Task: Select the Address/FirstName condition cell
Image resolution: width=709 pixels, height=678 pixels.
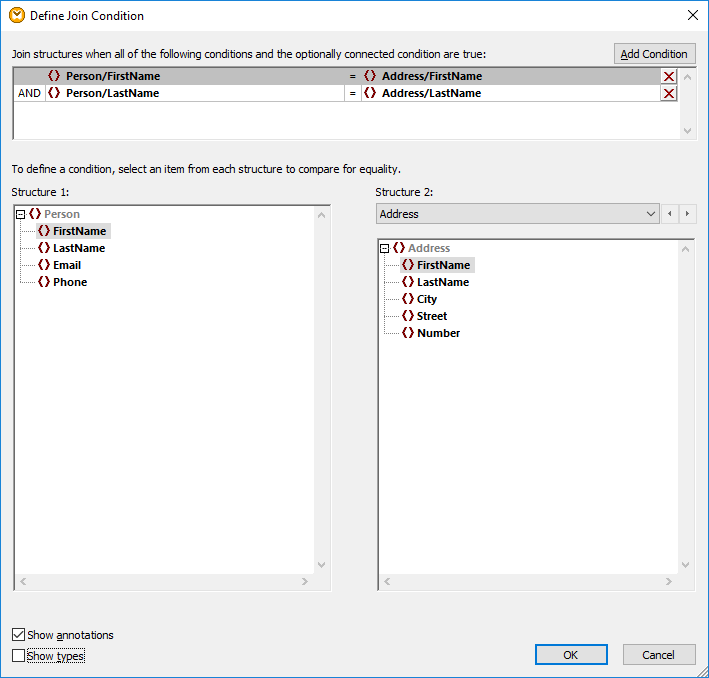Action: pos(511,76)
